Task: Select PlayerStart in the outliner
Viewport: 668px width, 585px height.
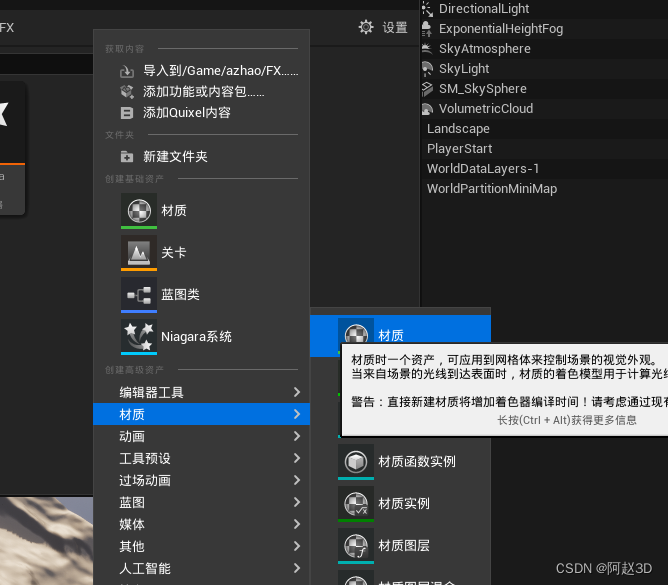Action: 459,149
